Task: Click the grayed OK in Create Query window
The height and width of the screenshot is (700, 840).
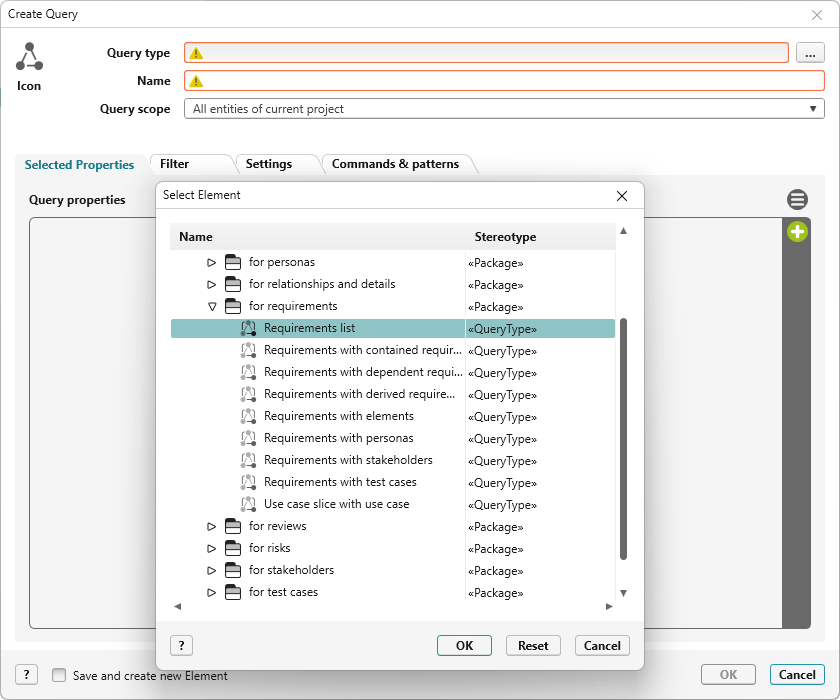Action: [x=729, y=674]
